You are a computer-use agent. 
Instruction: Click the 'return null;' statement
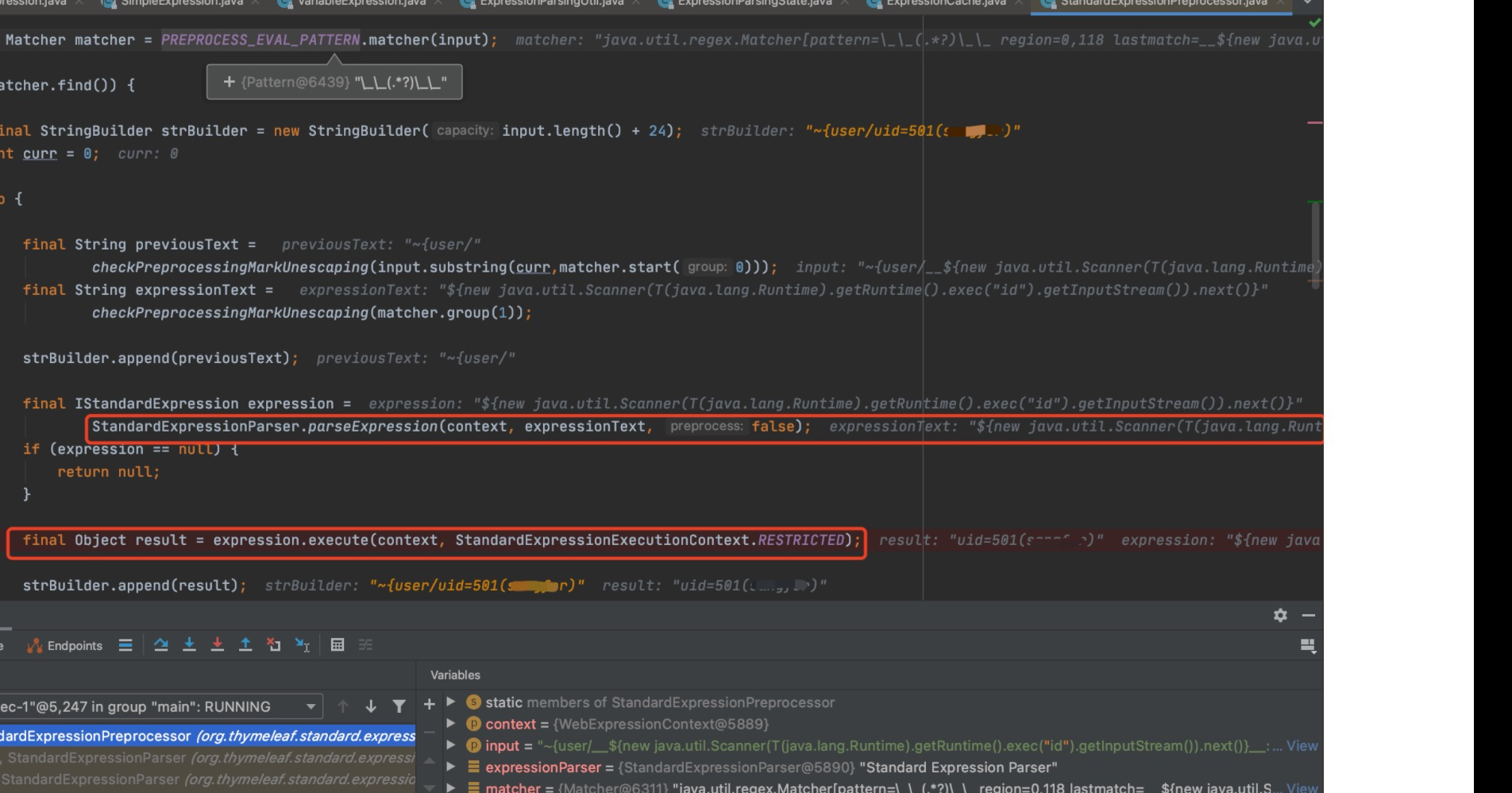108,472
